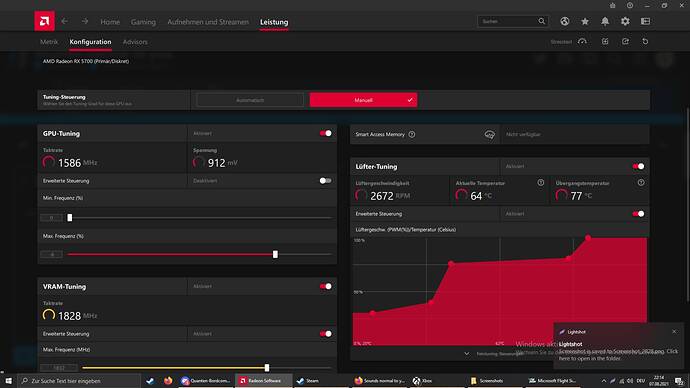Click the lowest-left fan curve point
Screen dimensions: 690x388
(x=373, y=313)
